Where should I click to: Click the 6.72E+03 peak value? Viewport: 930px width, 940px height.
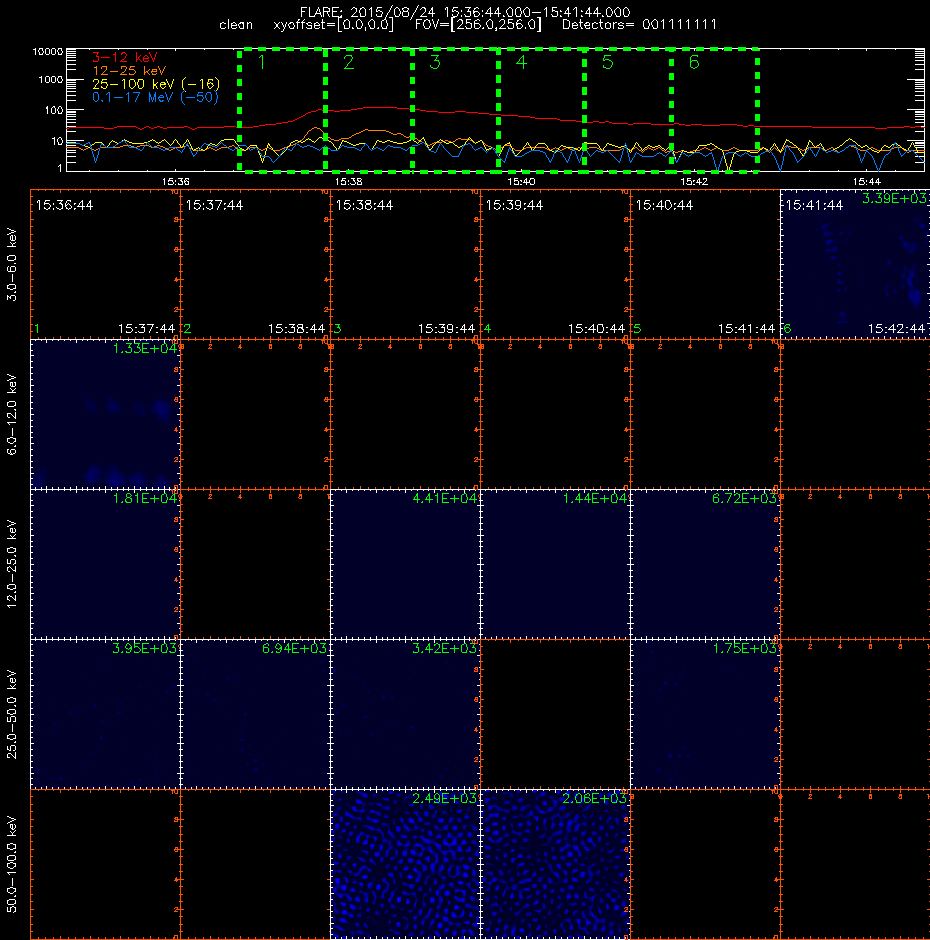tap(745, 498)
